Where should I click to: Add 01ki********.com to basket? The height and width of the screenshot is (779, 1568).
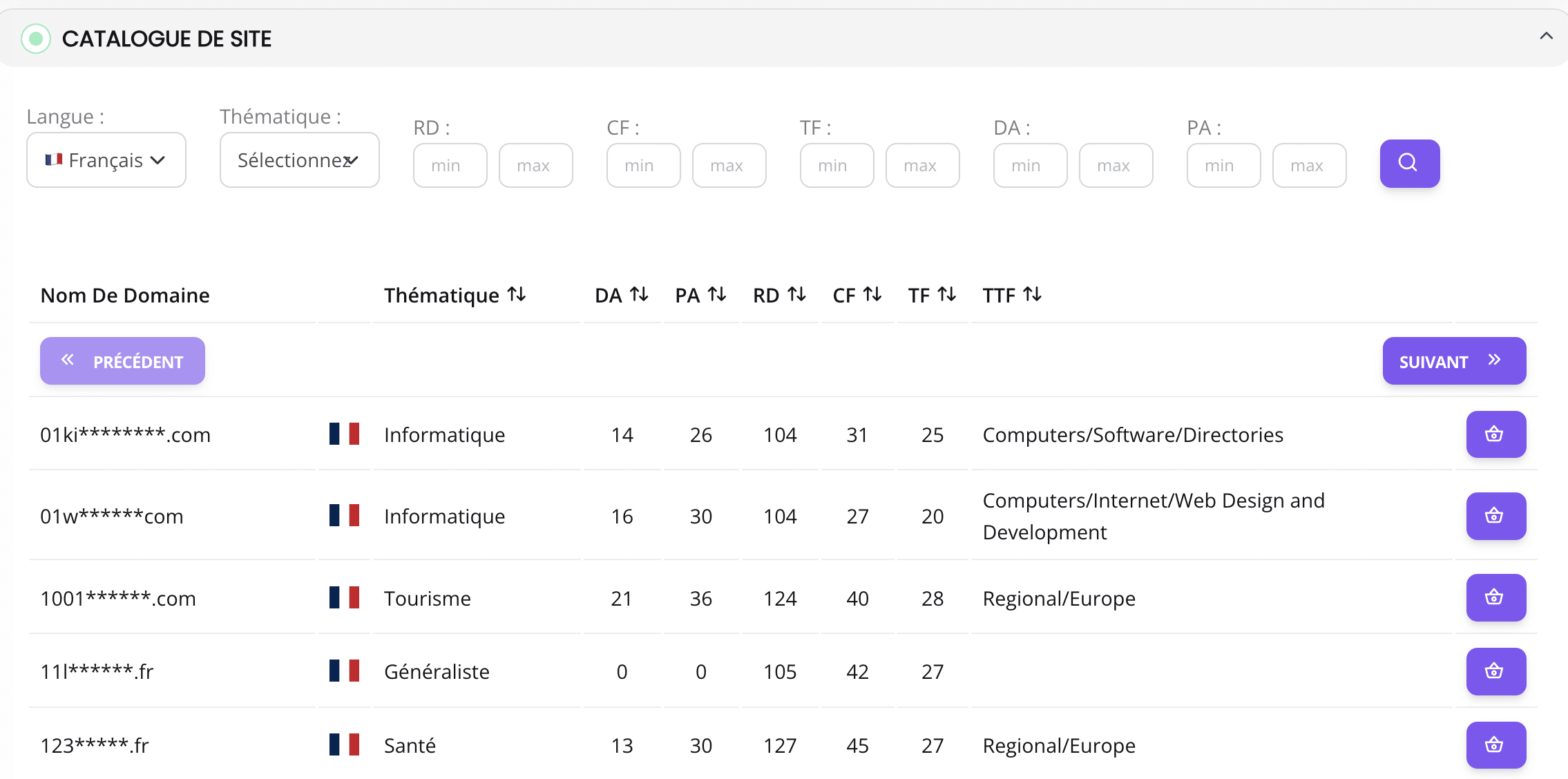[x=1496, y=434]
